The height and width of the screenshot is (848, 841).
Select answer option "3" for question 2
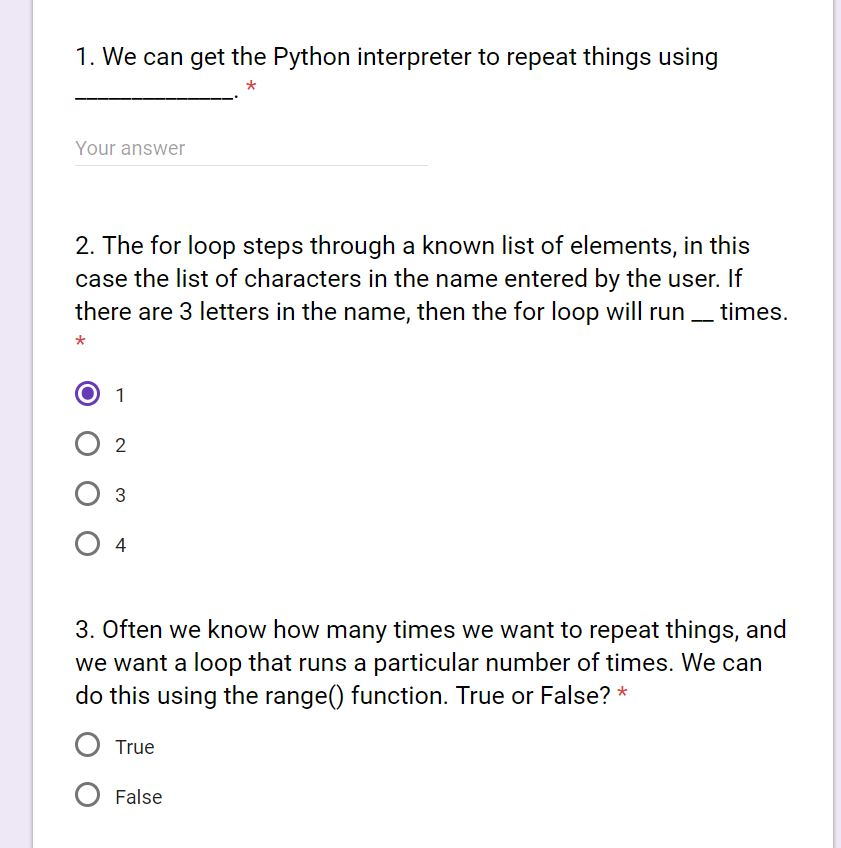pos(88,494)
